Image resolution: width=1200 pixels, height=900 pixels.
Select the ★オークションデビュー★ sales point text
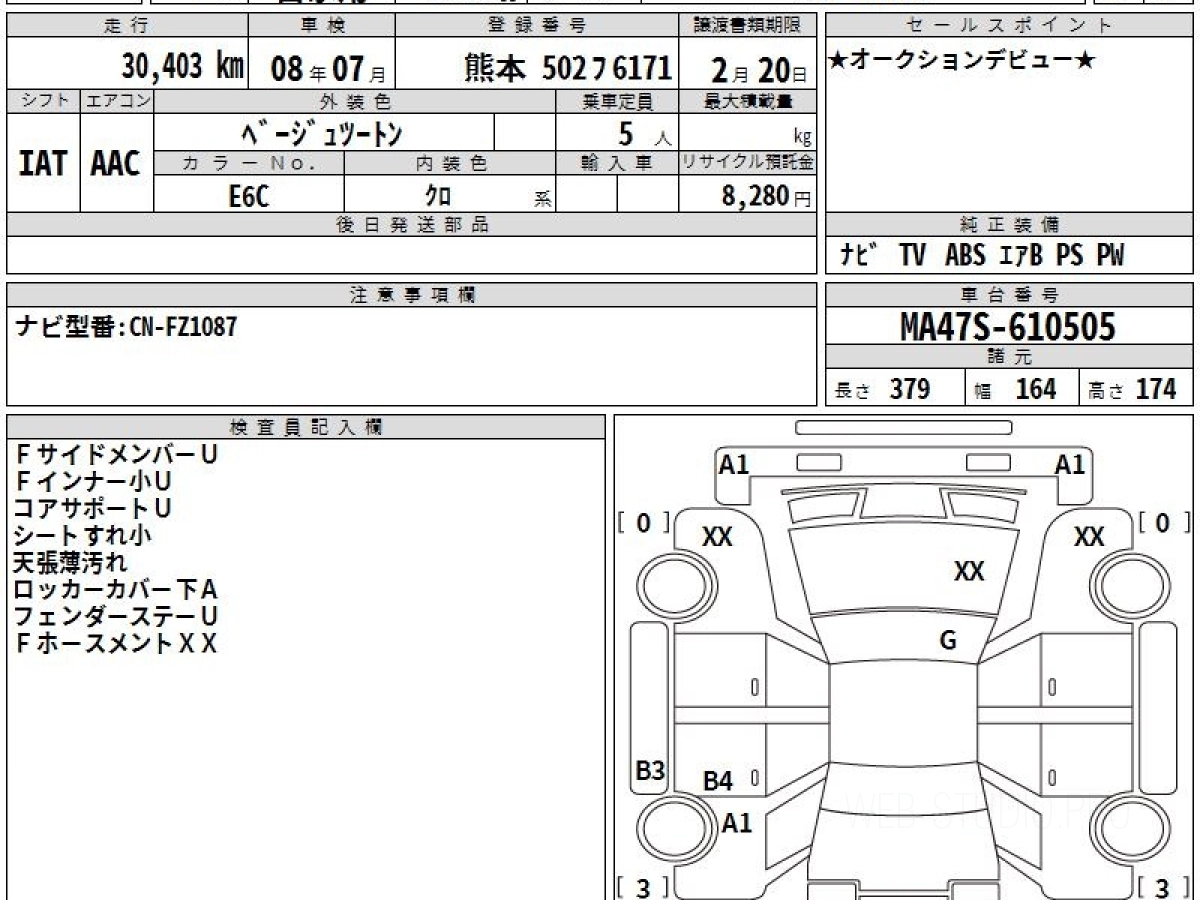962,60
